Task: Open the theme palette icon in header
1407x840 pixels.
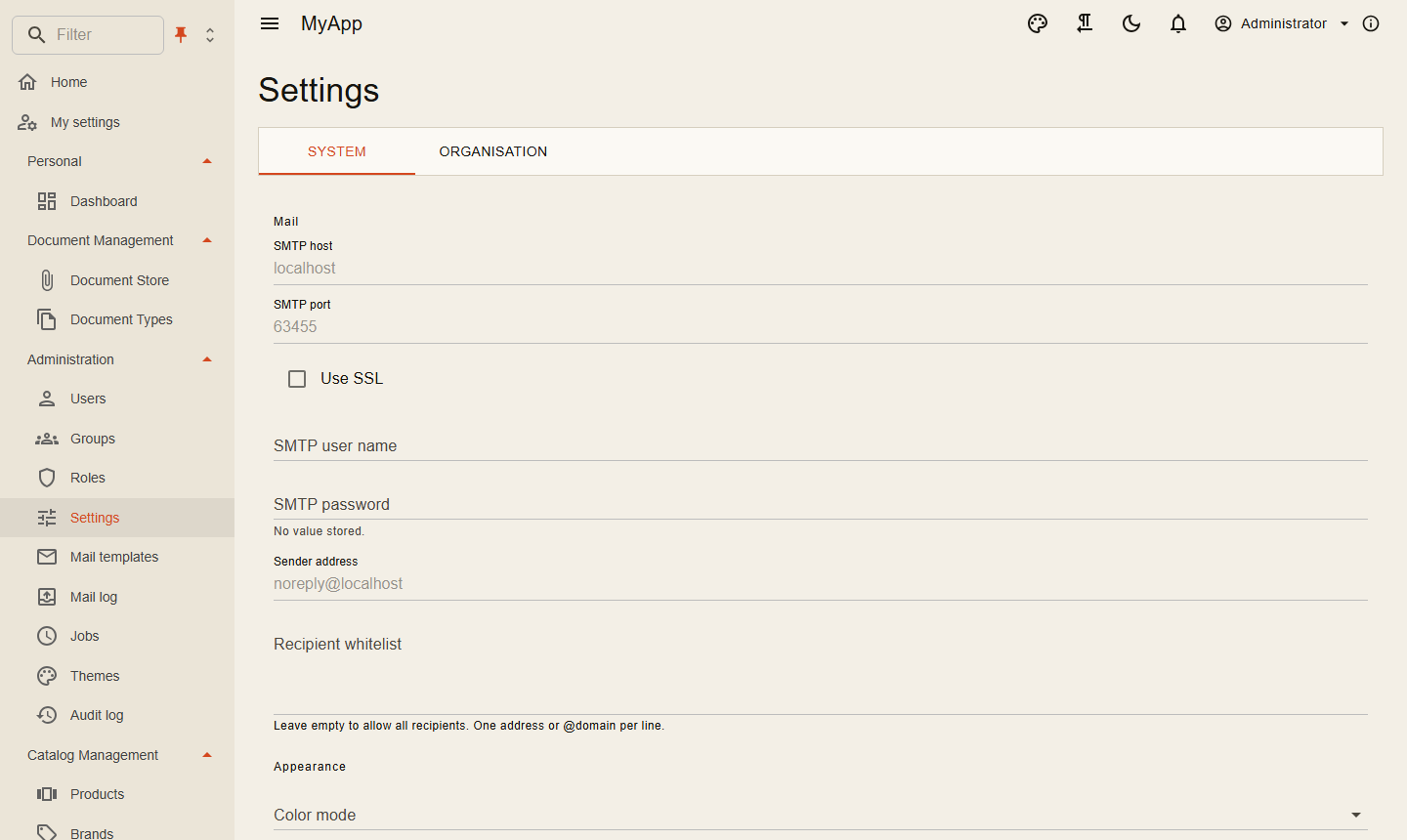Action: coord(1038,23)
